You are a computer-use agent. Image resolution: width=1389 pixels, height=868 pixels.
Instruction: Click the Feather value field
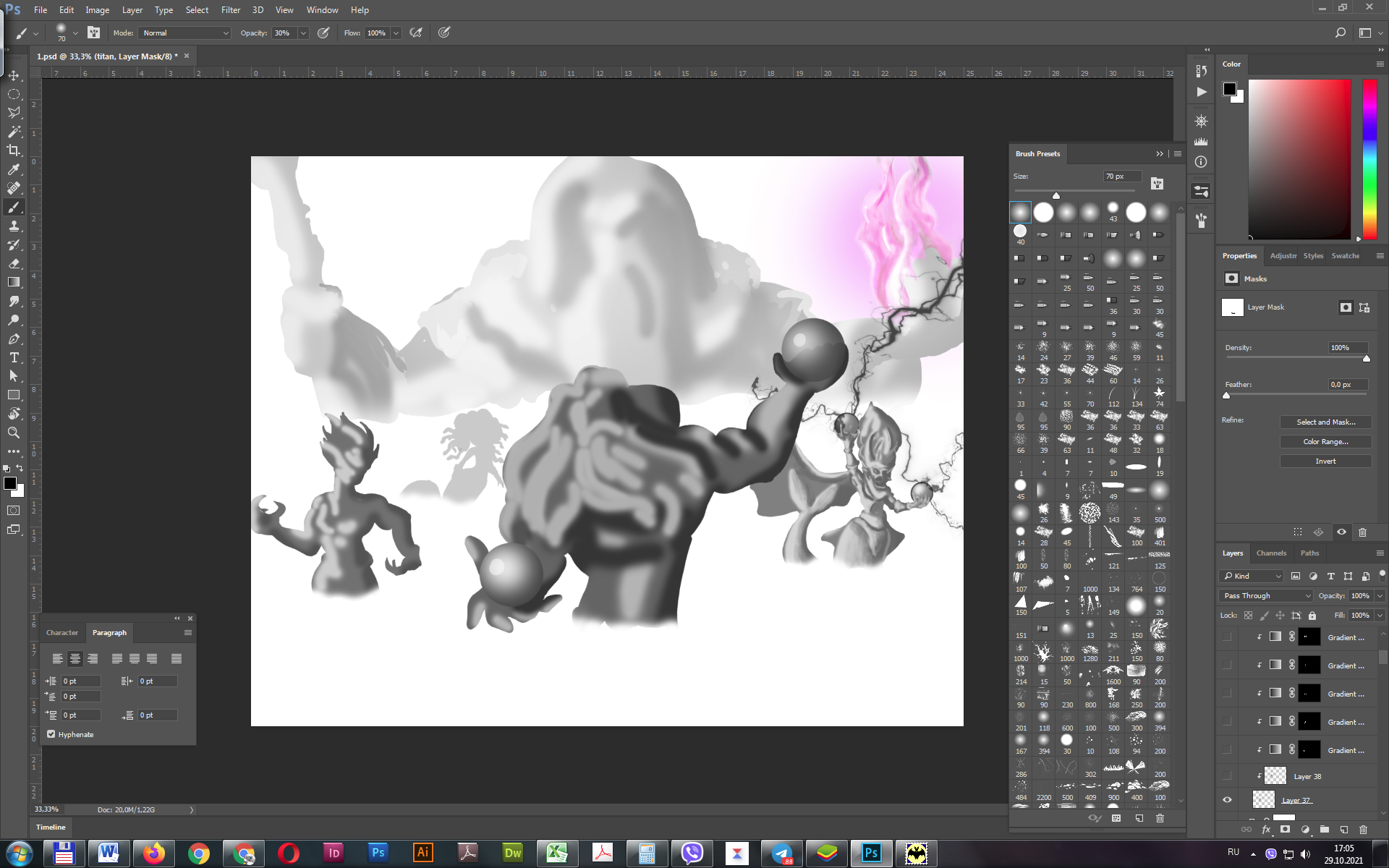tap(1348, 384)
